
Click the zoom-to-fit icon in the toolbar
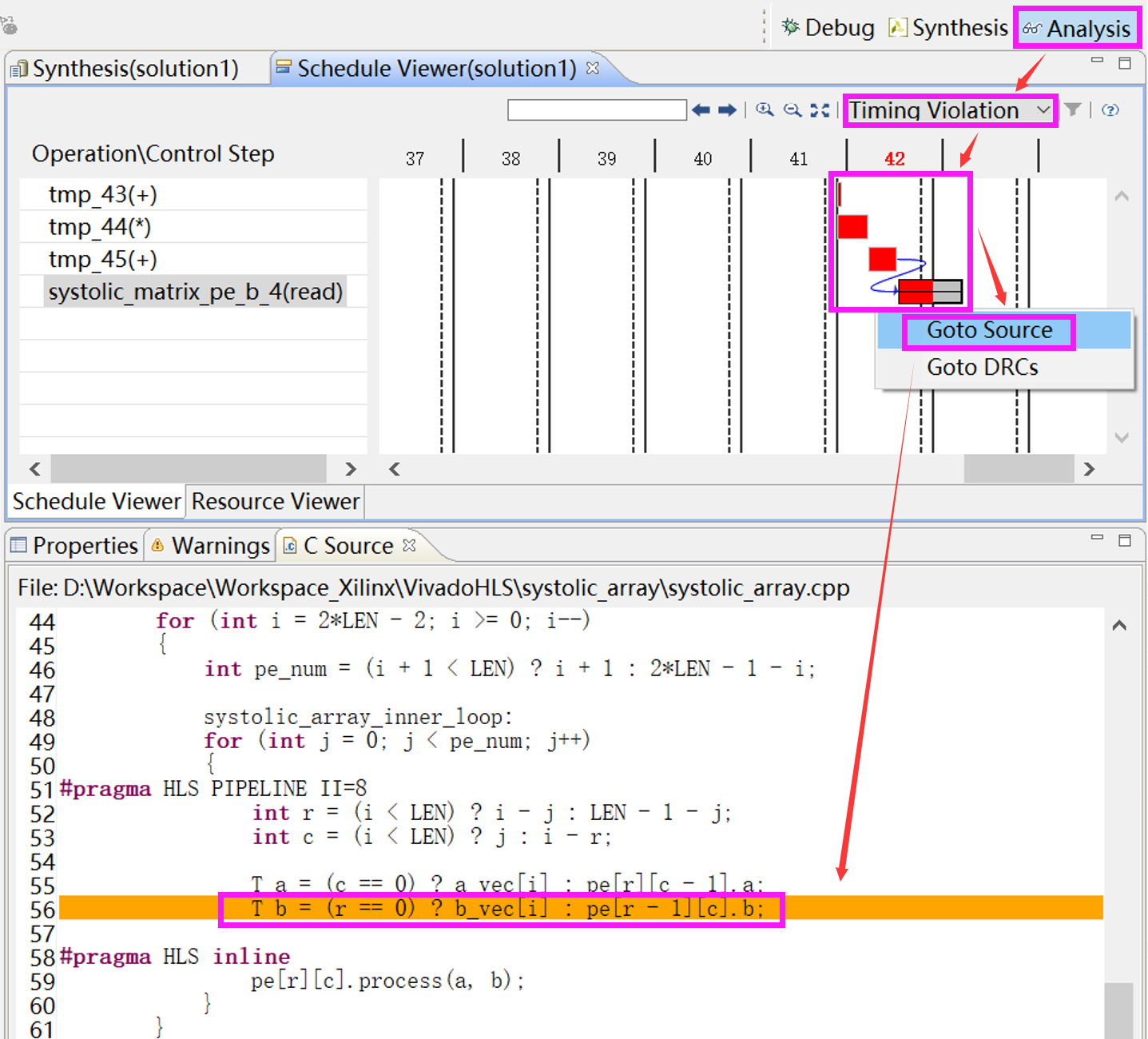(x=820, y=110)
